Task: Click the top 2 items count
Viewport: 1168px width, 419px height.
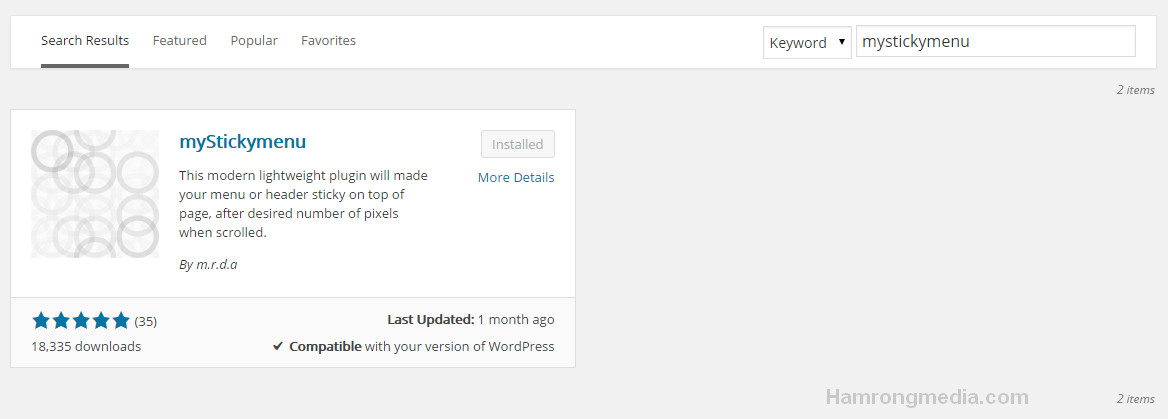Action: 1135,90
